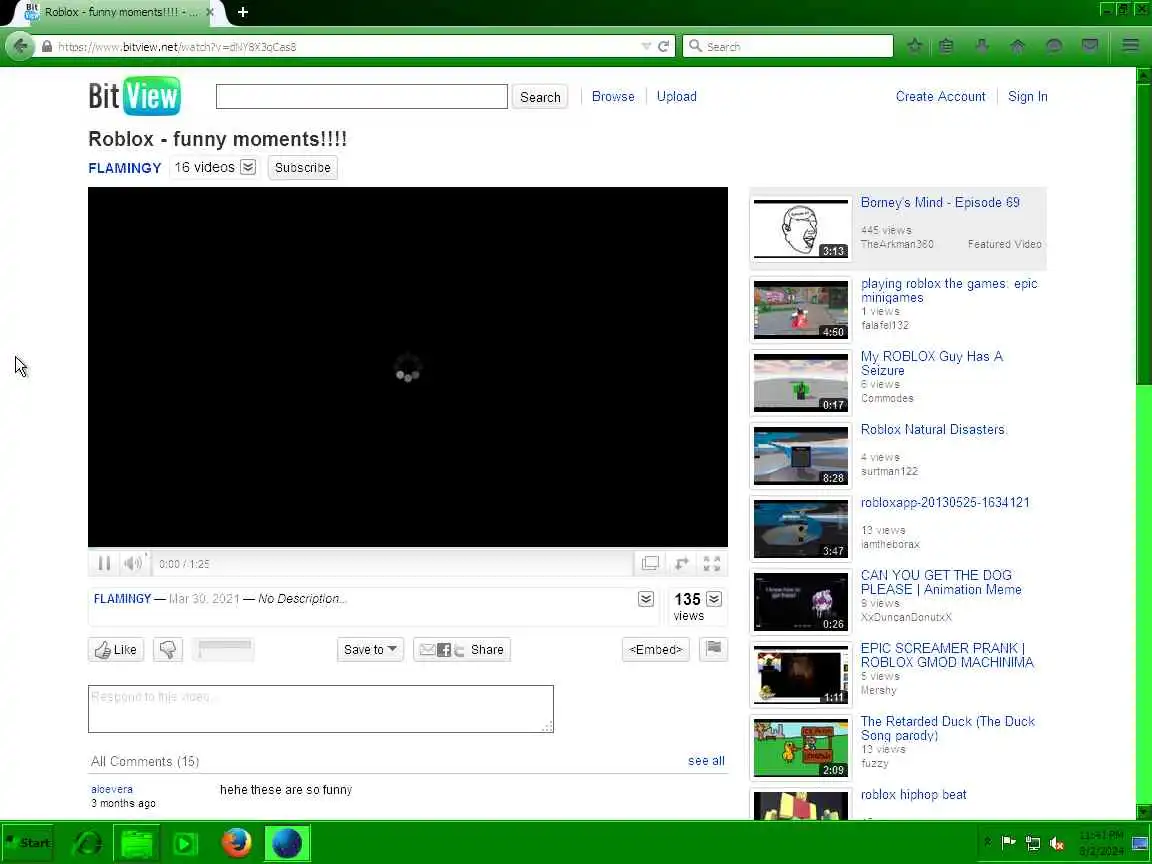Image resolution: width=1152 pixels, height=864 pixels.
Task: Open My ROBLOX Guy Has A Seizure thumbnail
Action: tap(801, 382)
